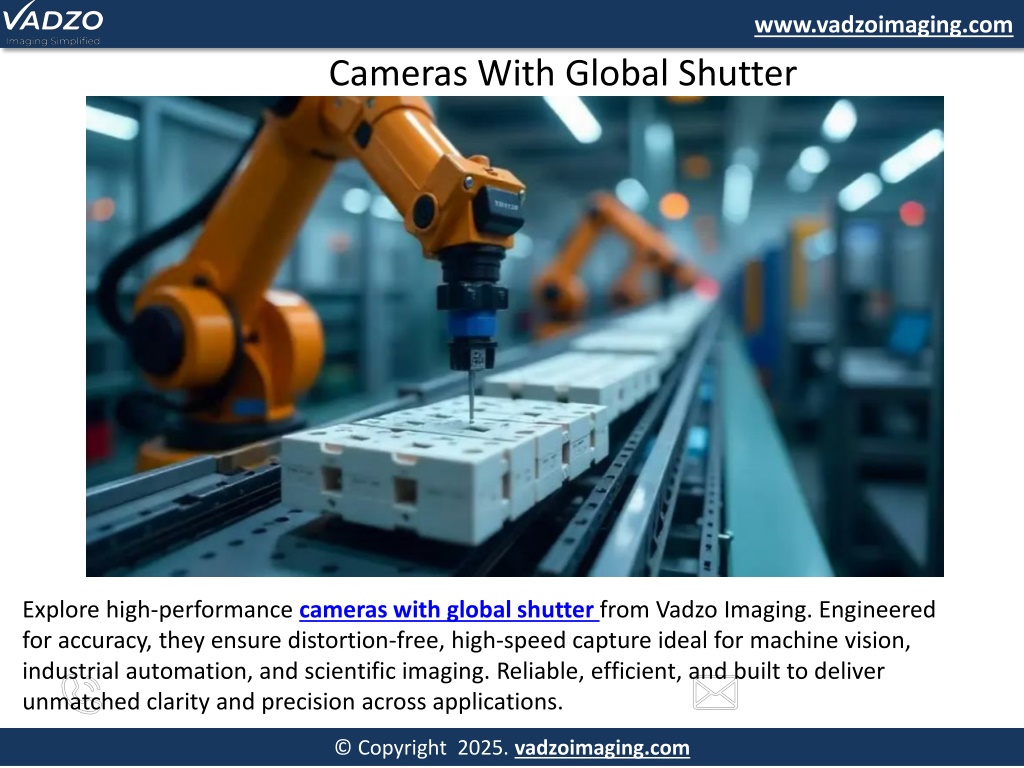1024x768 pixels.
Task: Click the phone handset icon
Action: click(x=80, y=691)
